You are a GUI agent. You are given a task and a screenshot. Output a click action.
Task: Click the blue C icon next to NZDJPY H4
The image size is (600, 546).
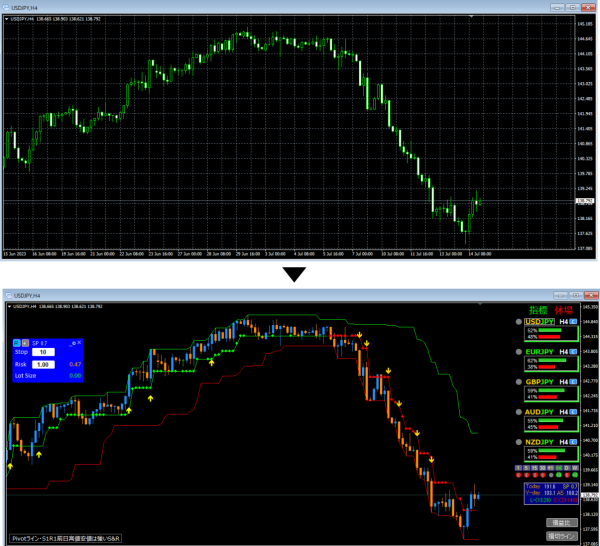click(575, 441)
